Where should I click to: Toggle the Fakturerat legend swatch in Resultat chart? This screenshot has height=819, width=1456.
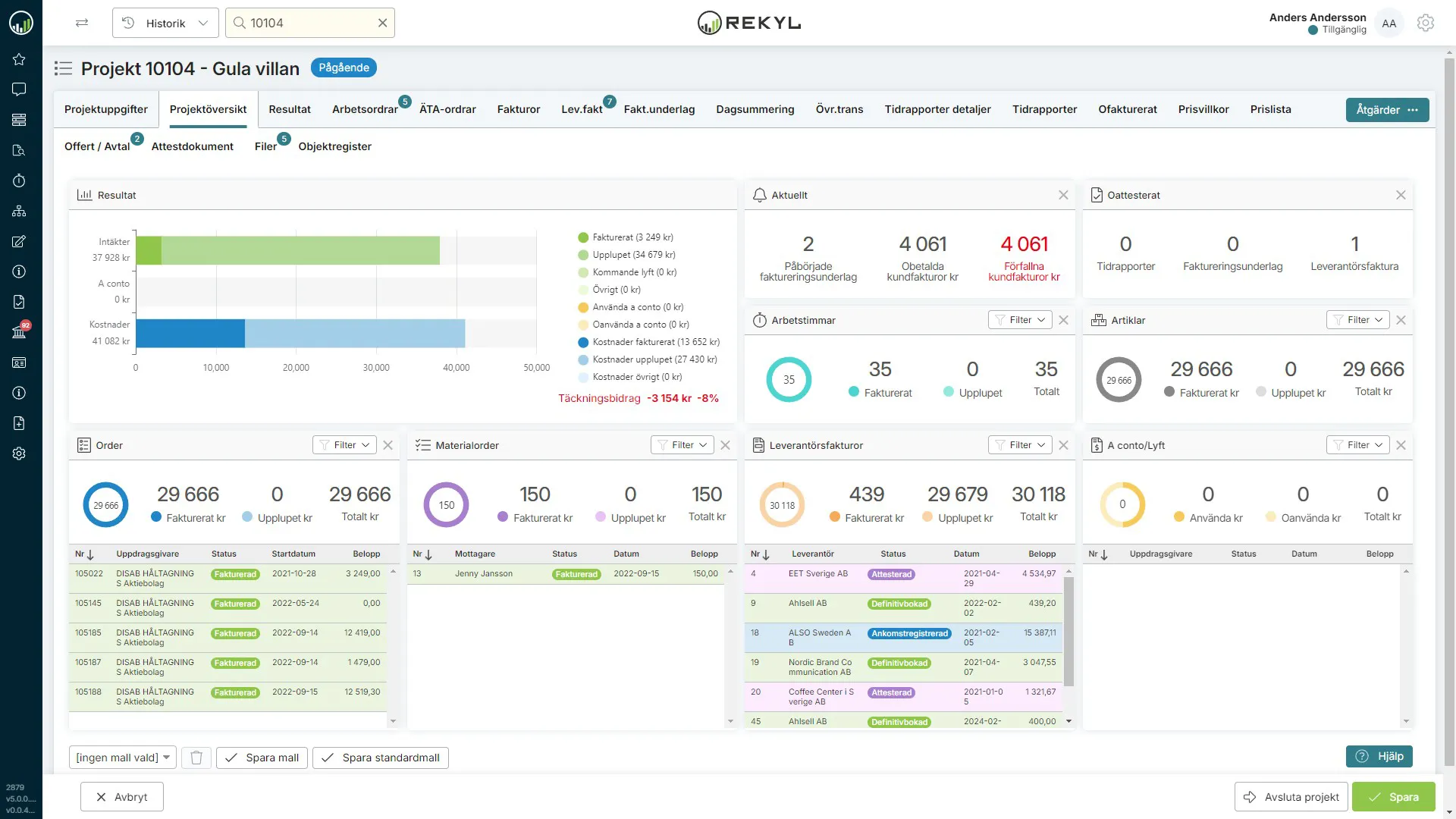tap(583, 237)
